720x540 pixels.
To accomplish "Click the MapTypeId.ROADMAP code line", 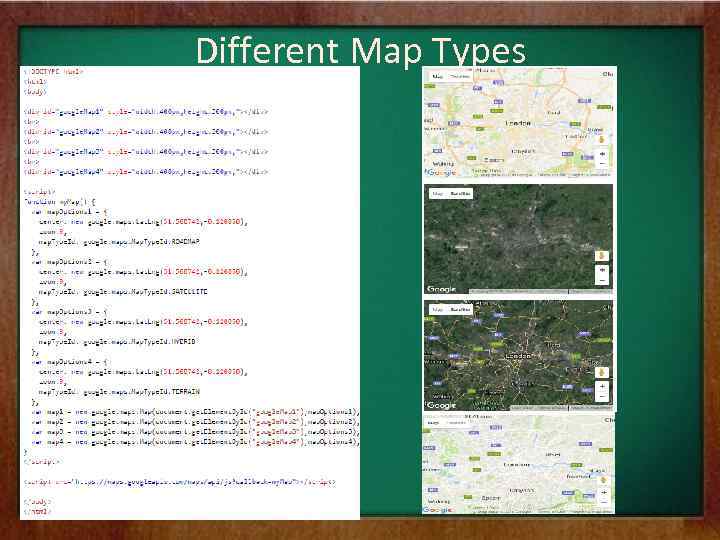I will point(119,242).
